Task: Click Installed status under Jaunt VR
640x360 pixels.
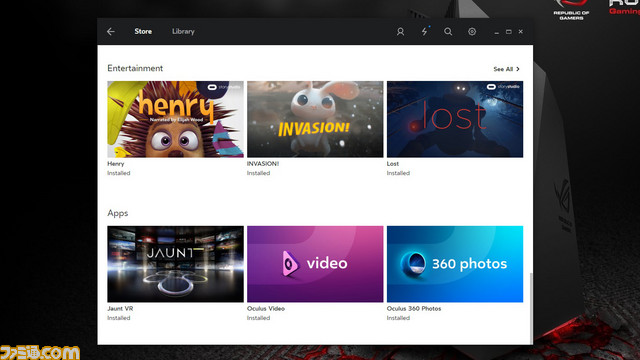Action: point(119,318)
